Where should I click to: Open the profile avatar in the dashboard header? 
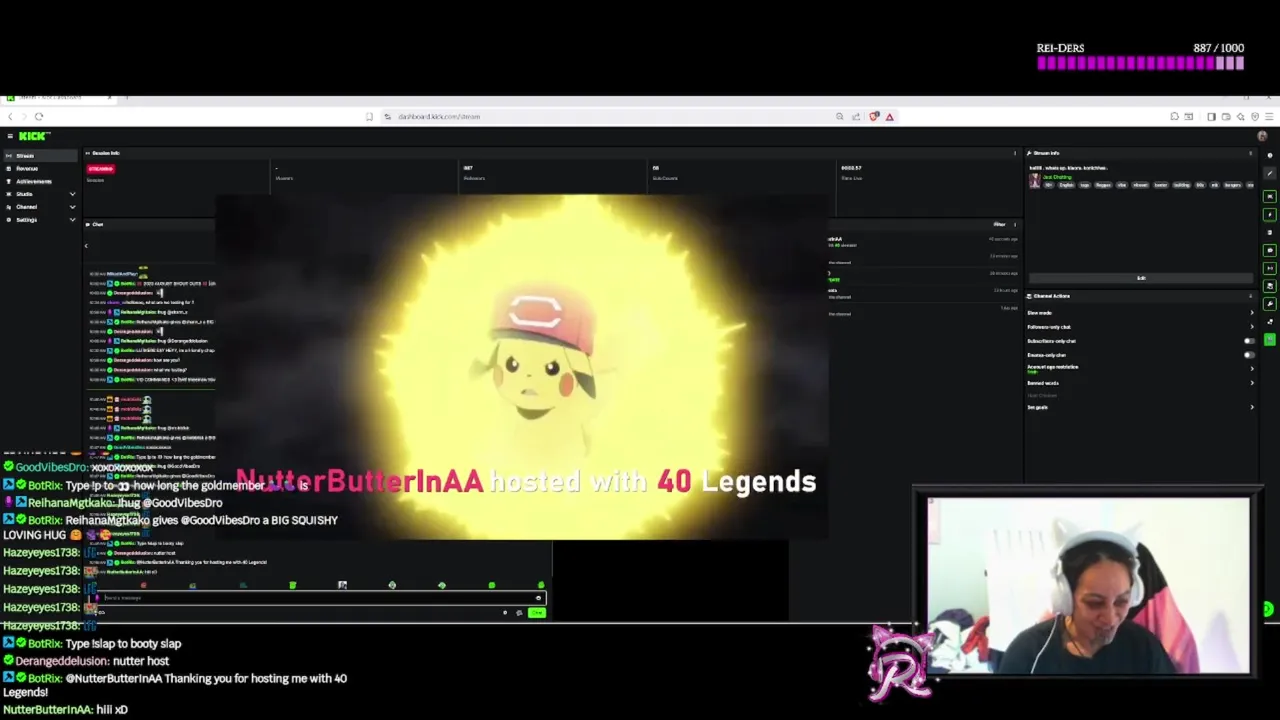pos(1262,136)
